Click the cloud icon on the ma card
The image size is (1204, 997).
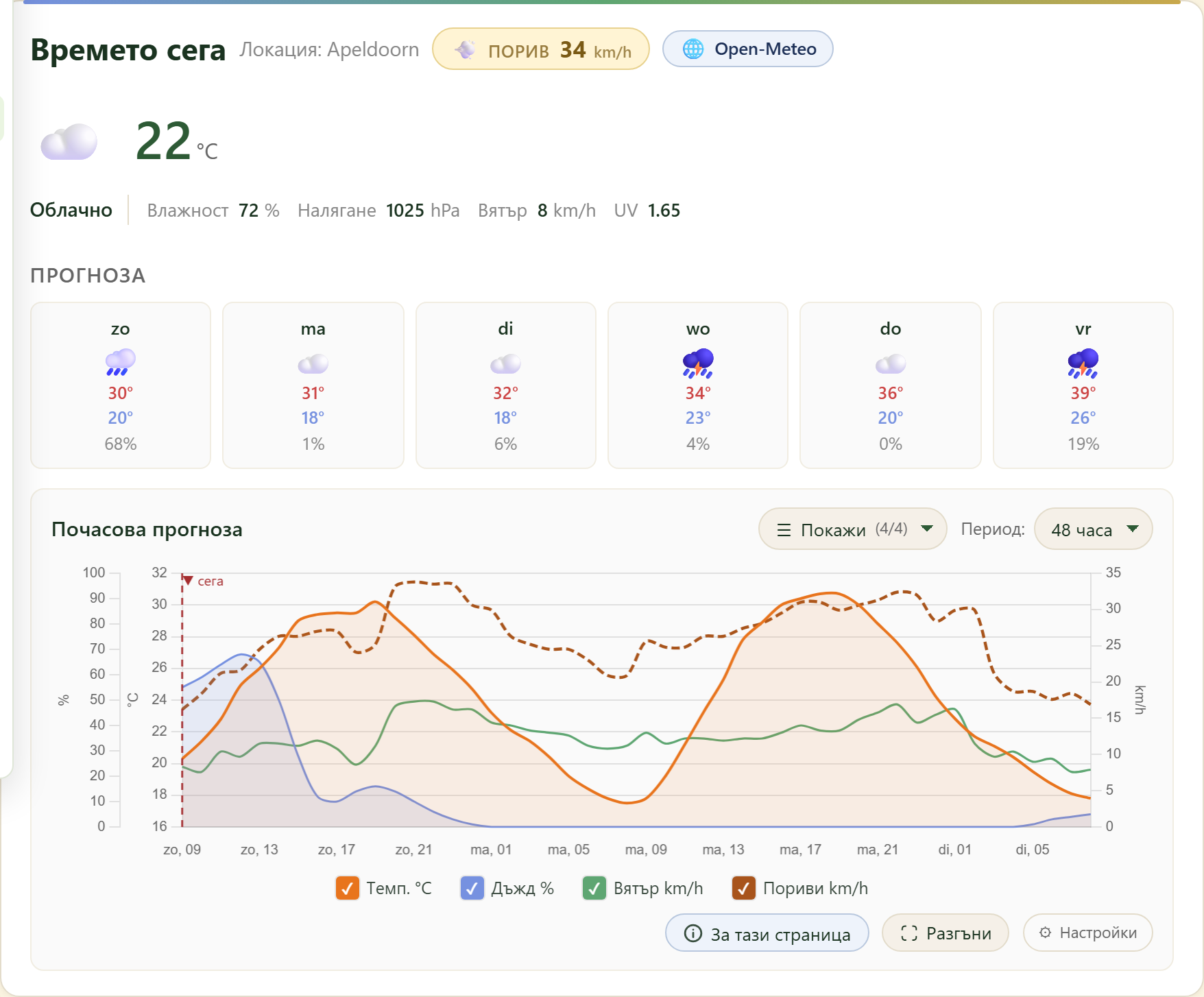(313, 363)
